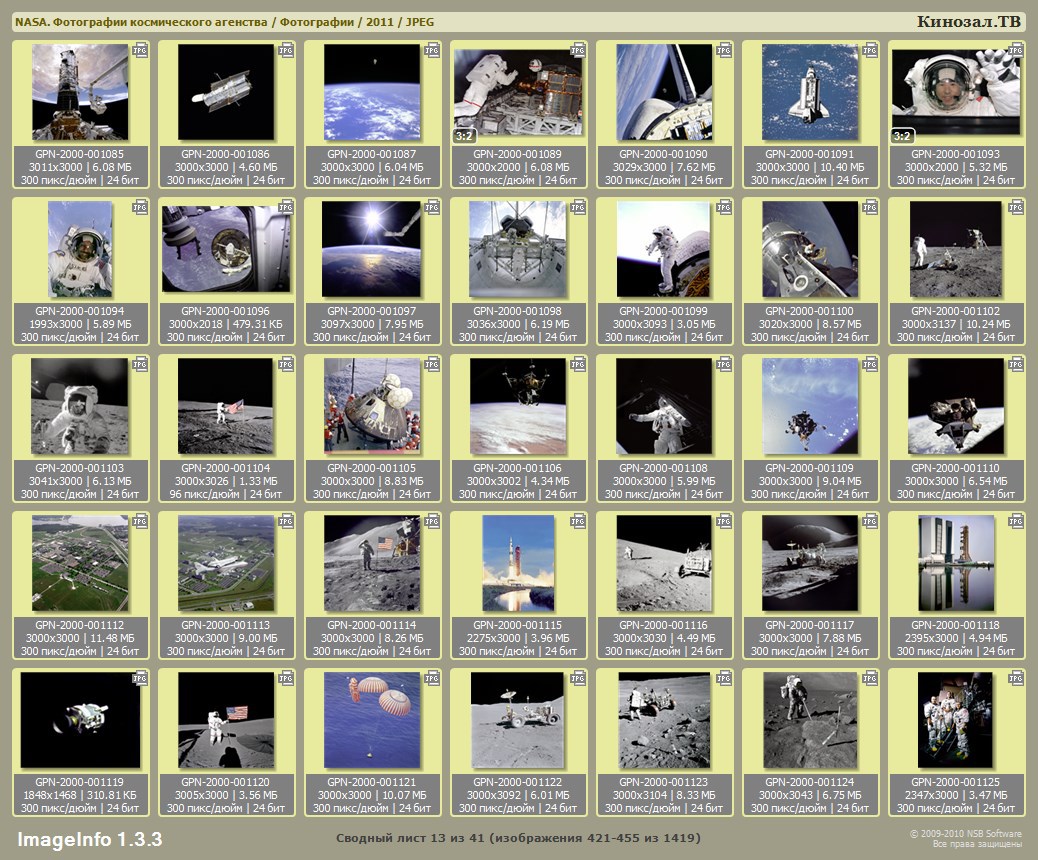Click the JPG icon on GPN-2000-001105

click(432, 364)
